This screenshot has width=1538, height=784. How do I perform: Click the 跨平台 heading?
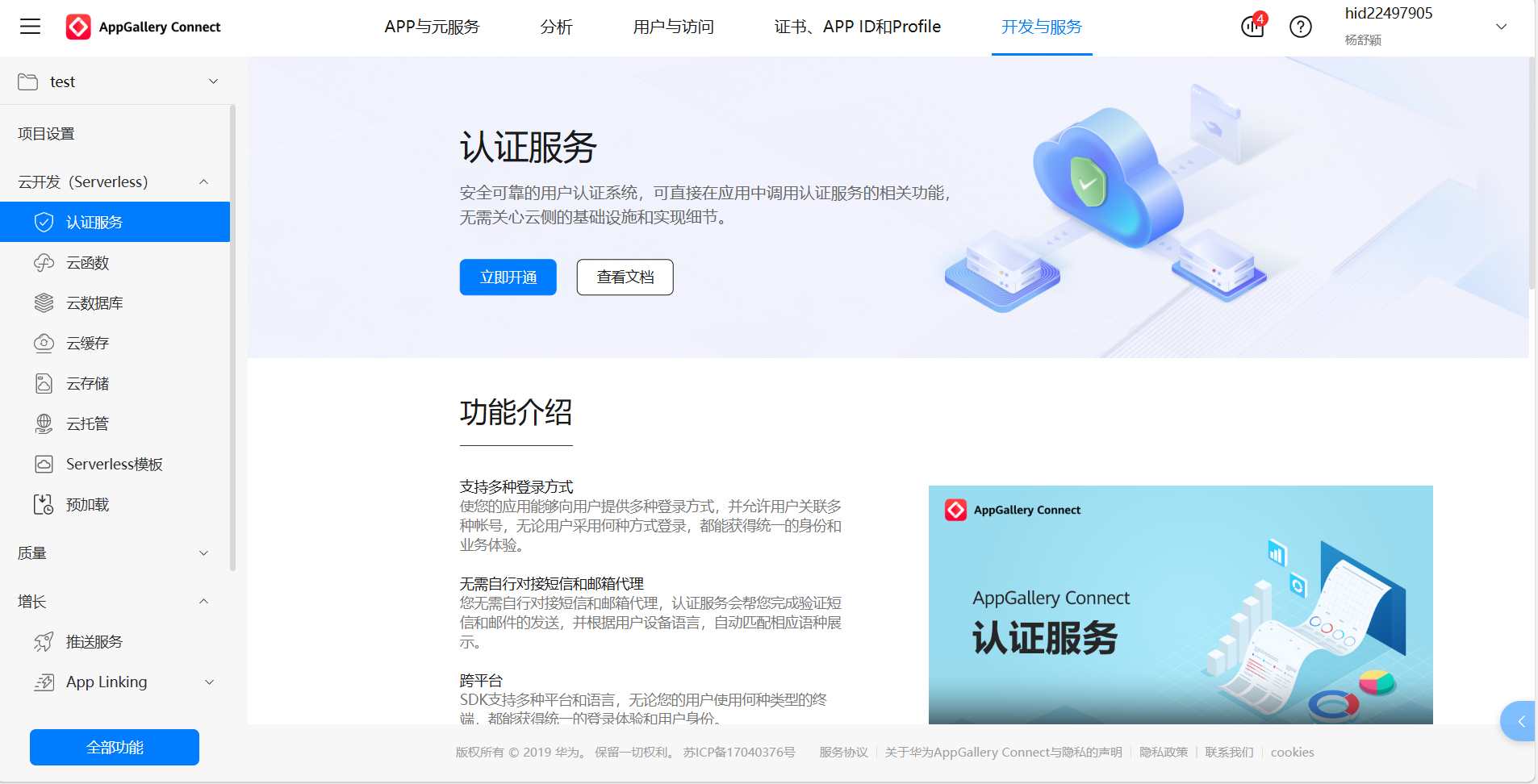[481, 680]
